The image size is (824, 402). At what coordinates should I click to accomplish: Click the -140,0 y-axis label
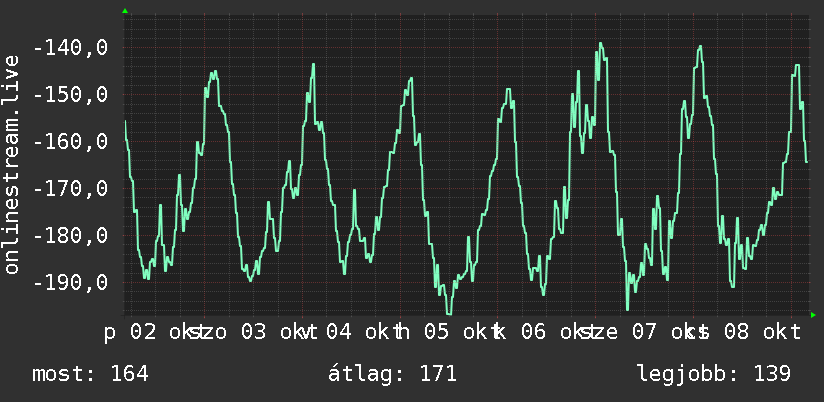click(70, 48)
